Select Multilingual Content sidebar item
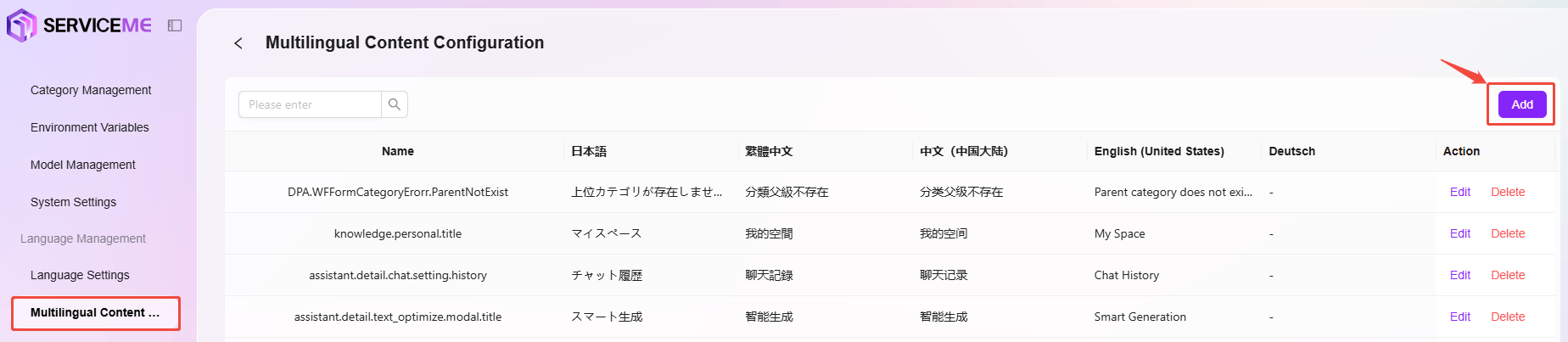The image size is (1568, 342). click(x=96, y=312)
